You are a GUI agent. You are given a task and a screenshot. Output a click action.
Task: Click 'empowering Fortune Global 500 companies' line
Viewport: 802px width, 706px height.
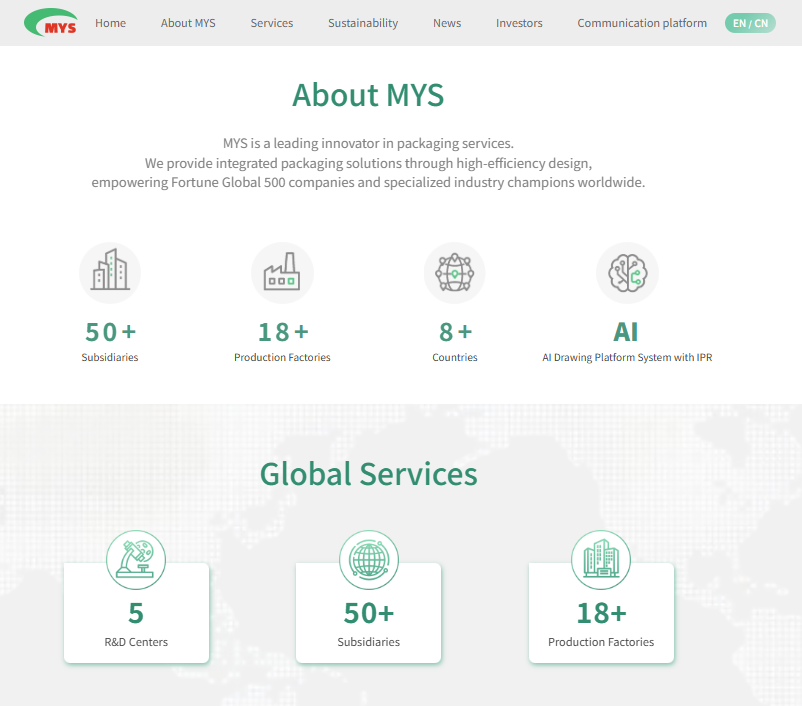coord(368,183)
